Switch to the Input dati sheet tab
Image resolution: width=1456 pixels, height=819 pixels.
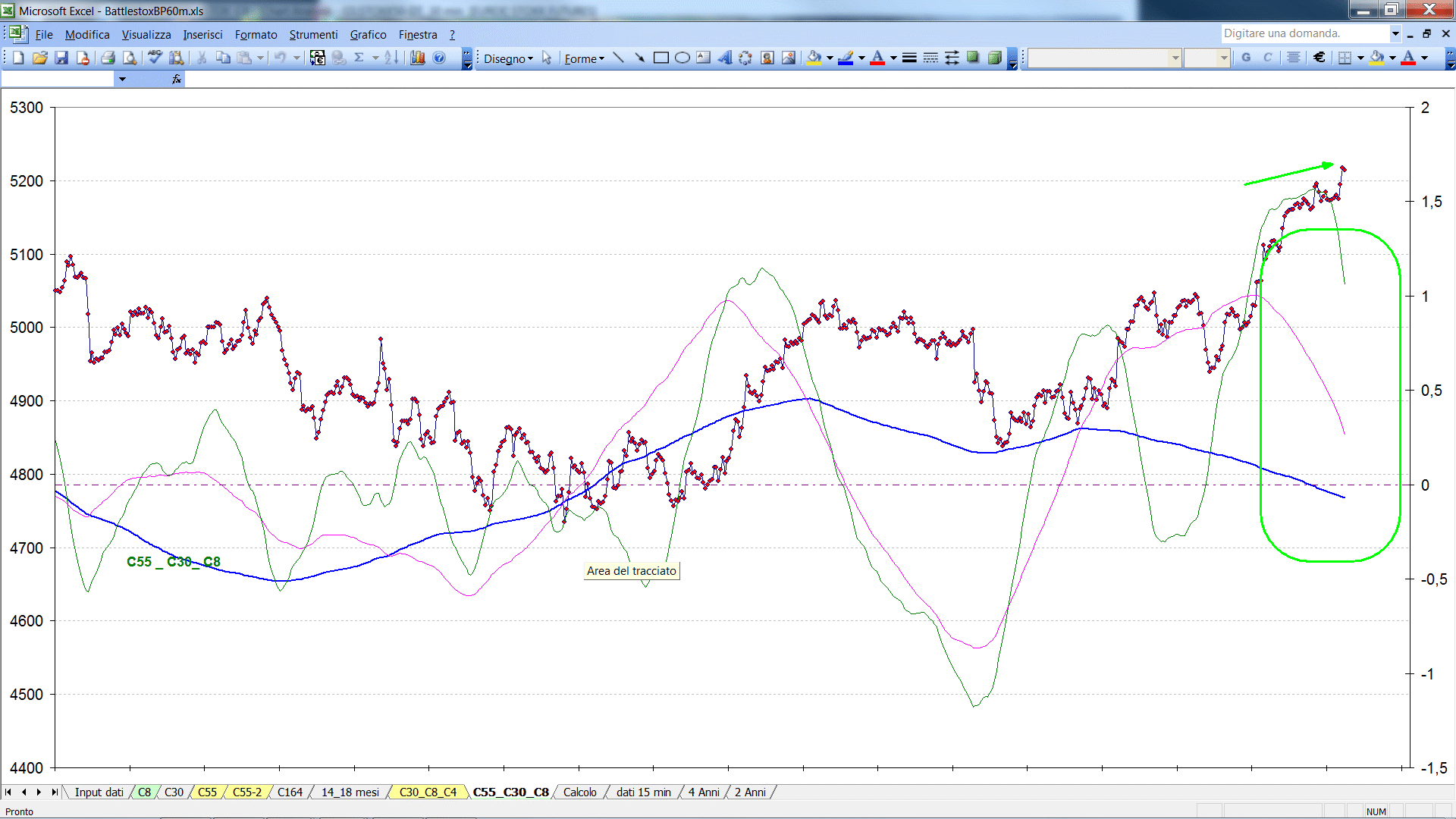99,792
